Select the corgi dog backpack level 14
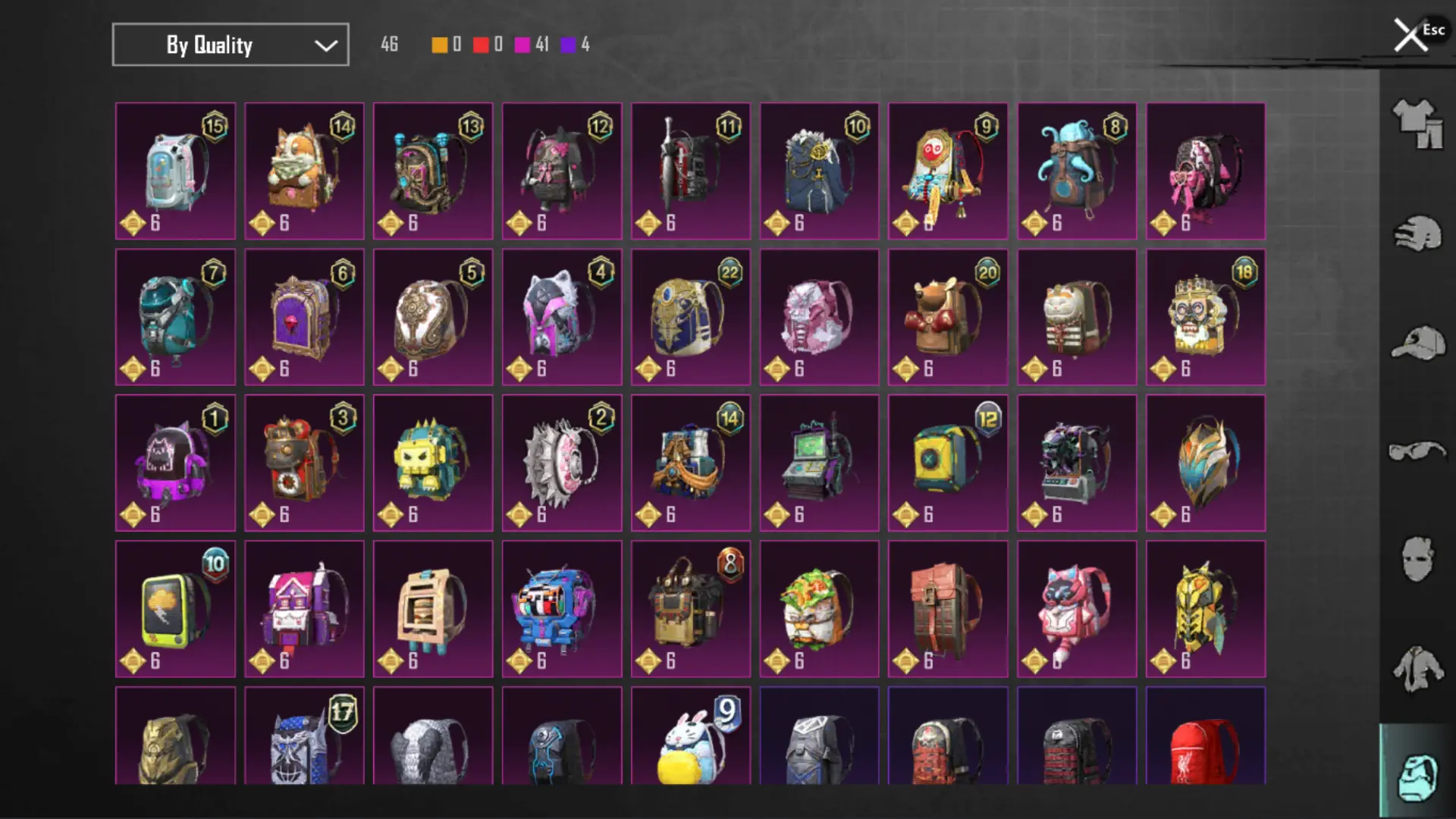This screenshot has height=819, width=1456. (304, 171)
